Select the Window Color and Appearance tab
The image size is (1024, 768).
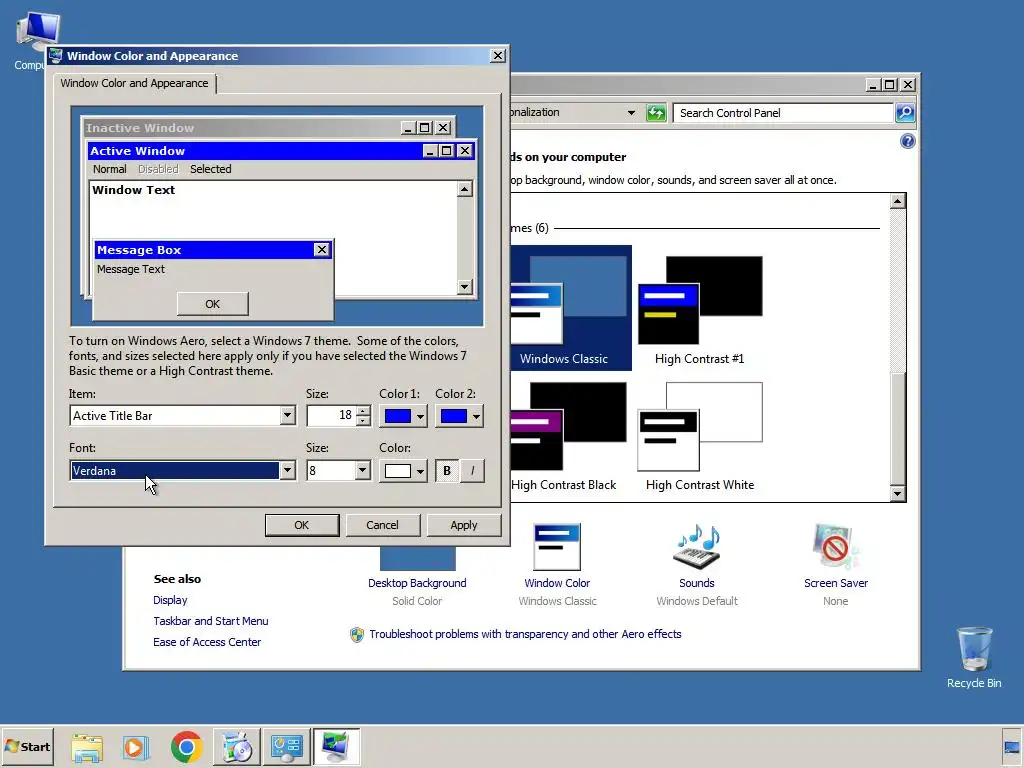(135, 83)
